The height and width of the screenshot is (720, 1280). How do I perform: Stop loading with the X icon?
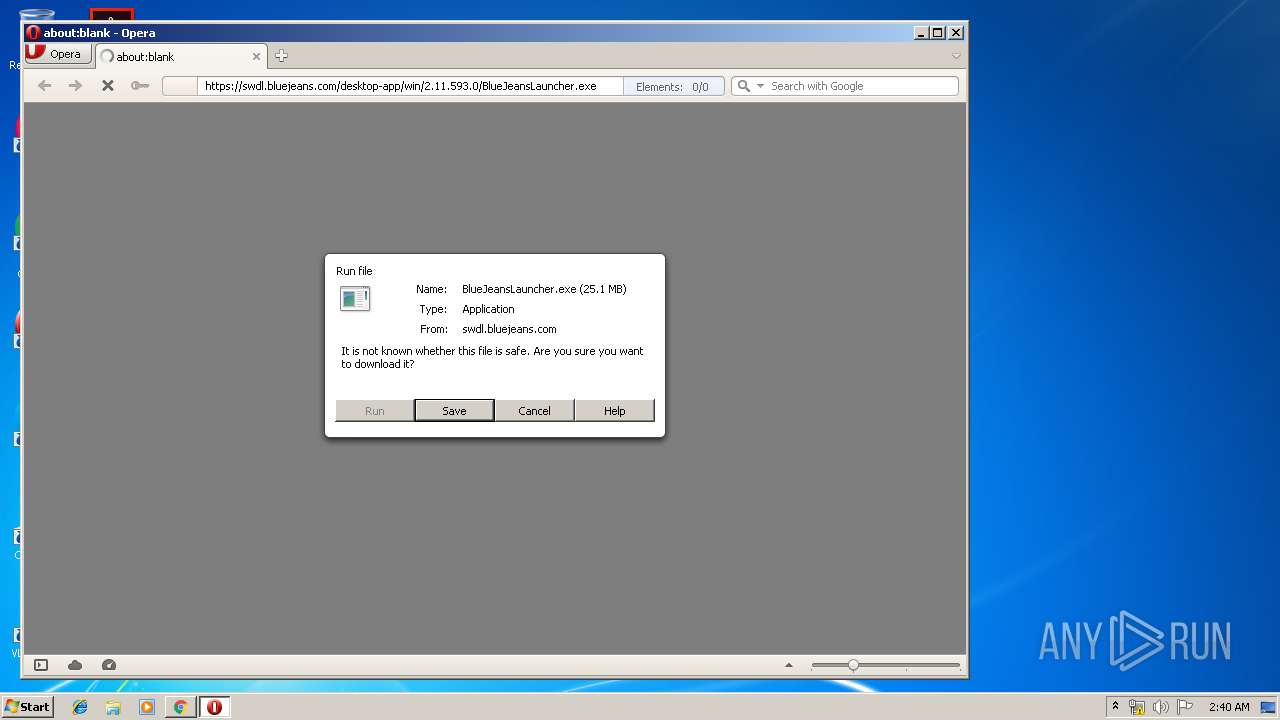(x=108, y=86)
